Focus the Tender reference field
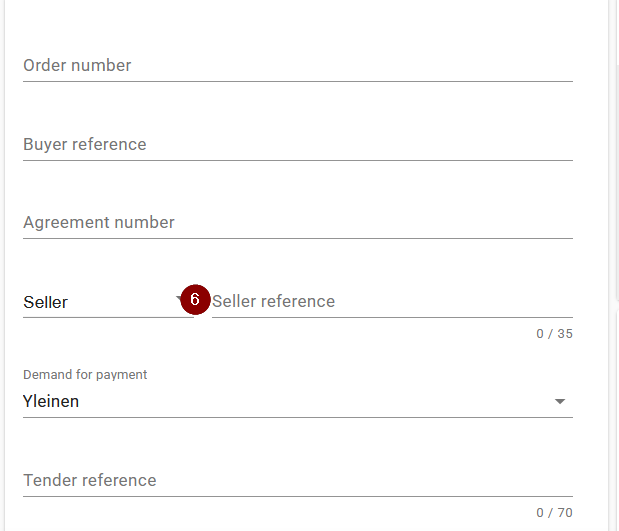This screenshot has height=531, width=619. coord(298,481)
